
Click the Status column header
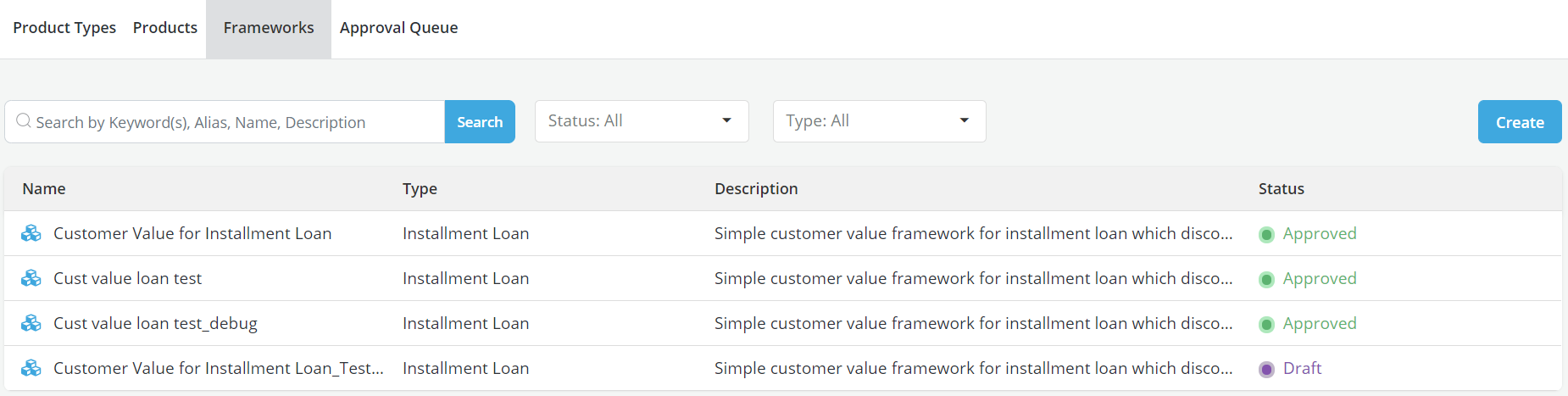[x=1281, y=188]
